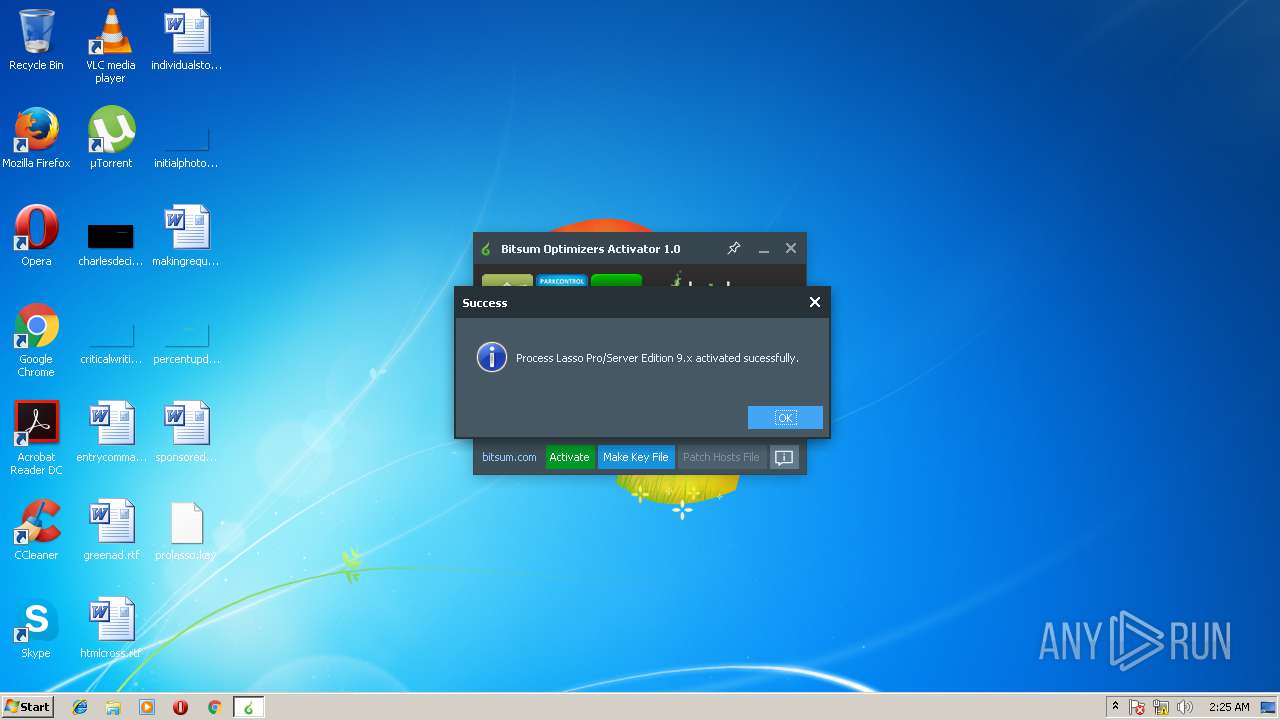
Task: Switch to Bitsum Activator taskbar button
Action: click(248, 707)
